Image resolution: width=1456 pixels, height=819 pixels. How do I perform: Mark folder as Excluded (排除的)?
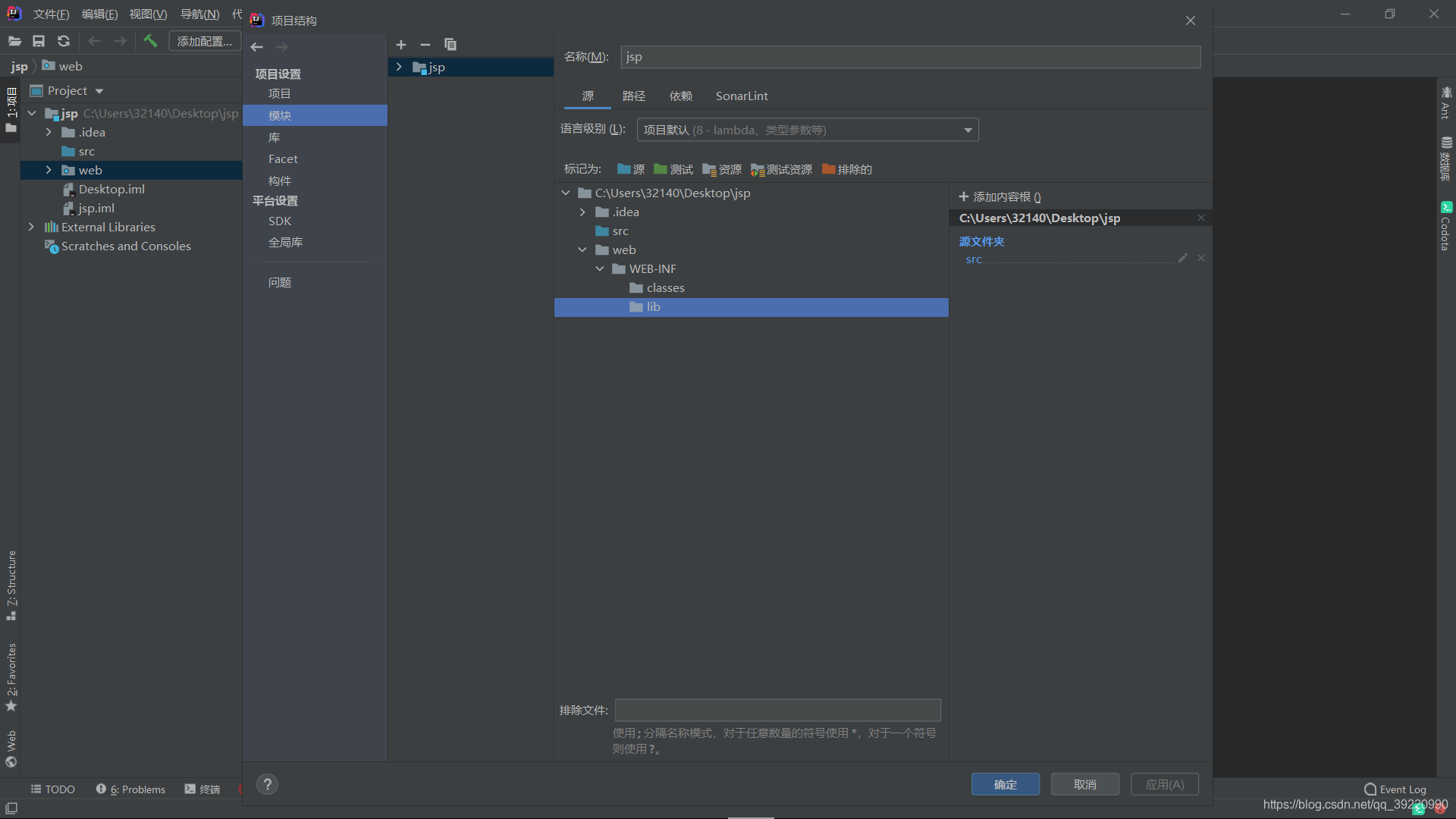click(x=847, y=169)
